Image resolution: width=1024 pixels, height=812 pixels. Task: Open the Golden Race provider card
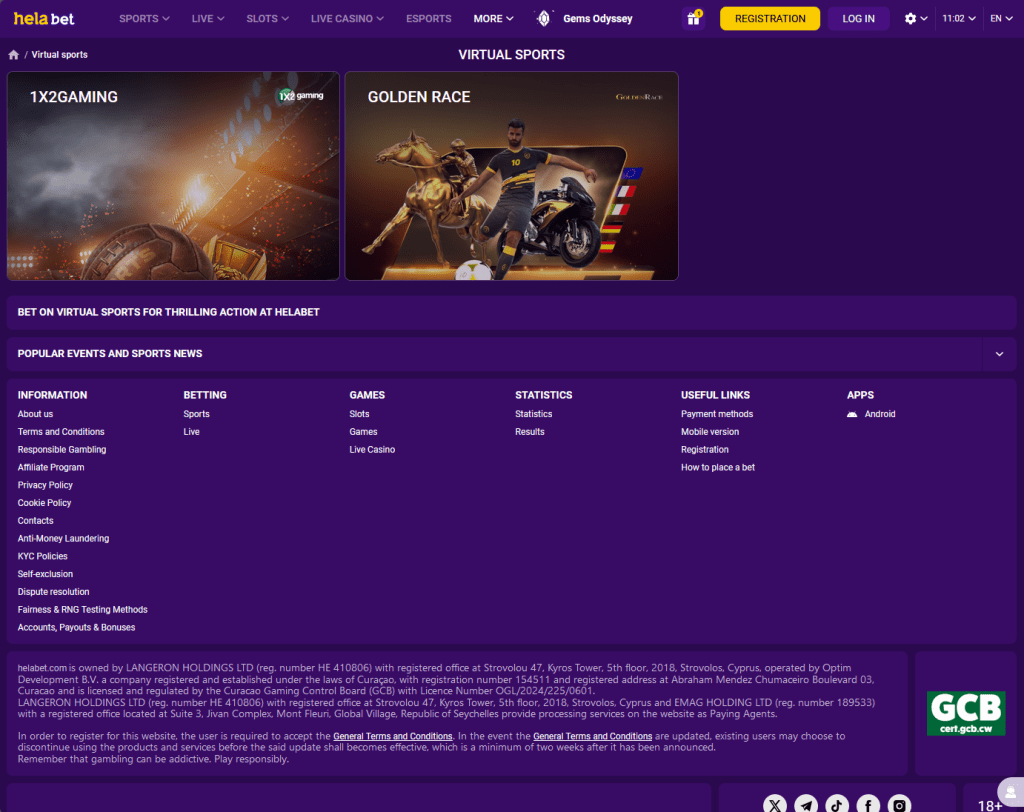tap(511, 176)
